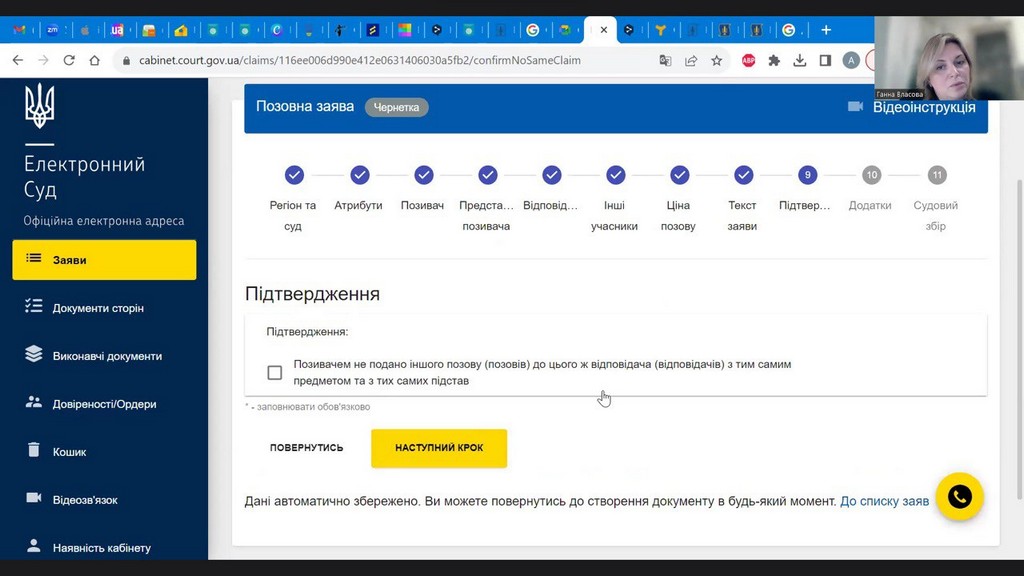Click the yellow phone call floating button
This screenshot has height=576, width=1024.
(959, 497)
